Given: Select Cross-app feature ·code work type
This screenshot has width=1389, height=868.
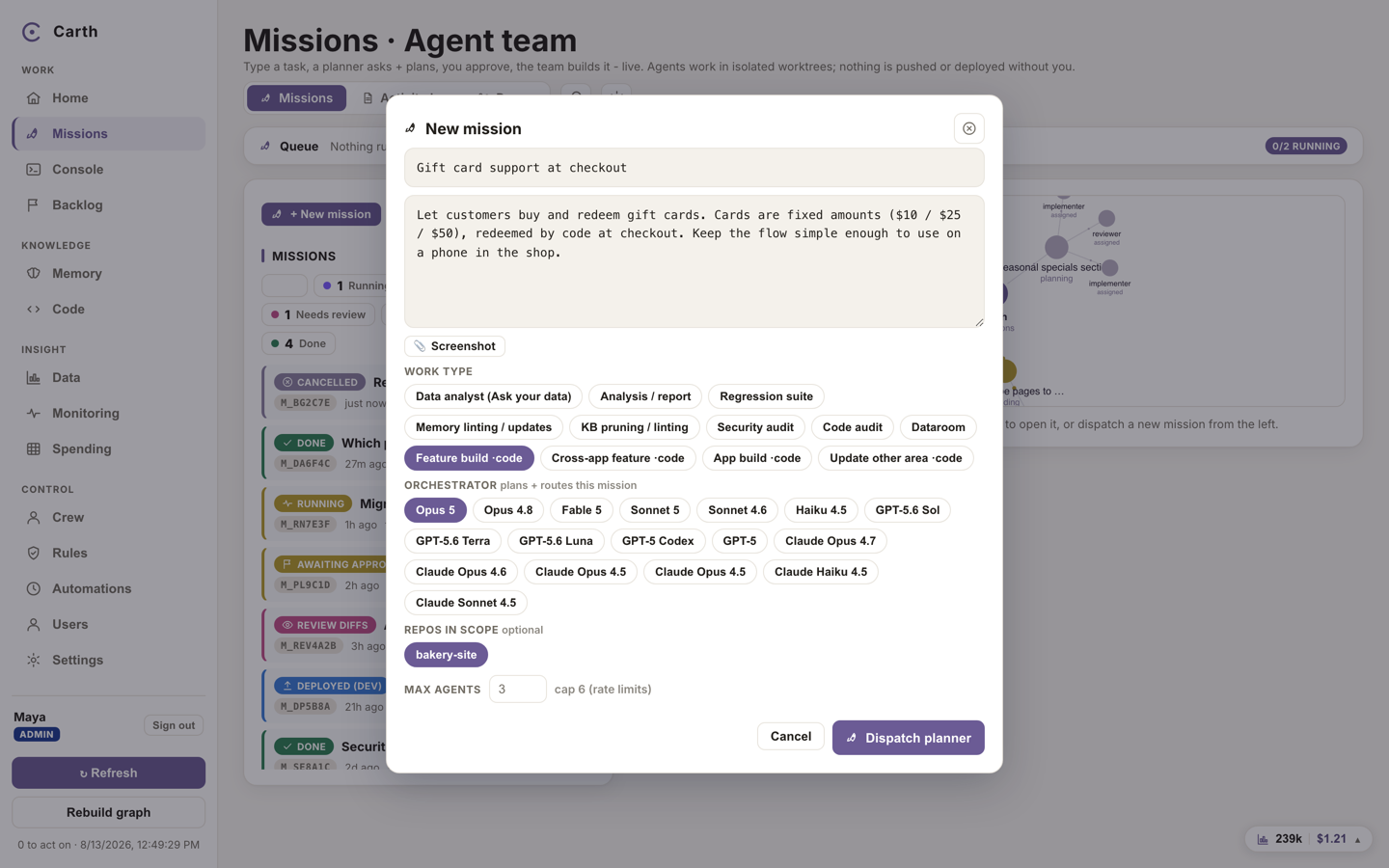Looking at the screenshot, I should pos(617,458).
